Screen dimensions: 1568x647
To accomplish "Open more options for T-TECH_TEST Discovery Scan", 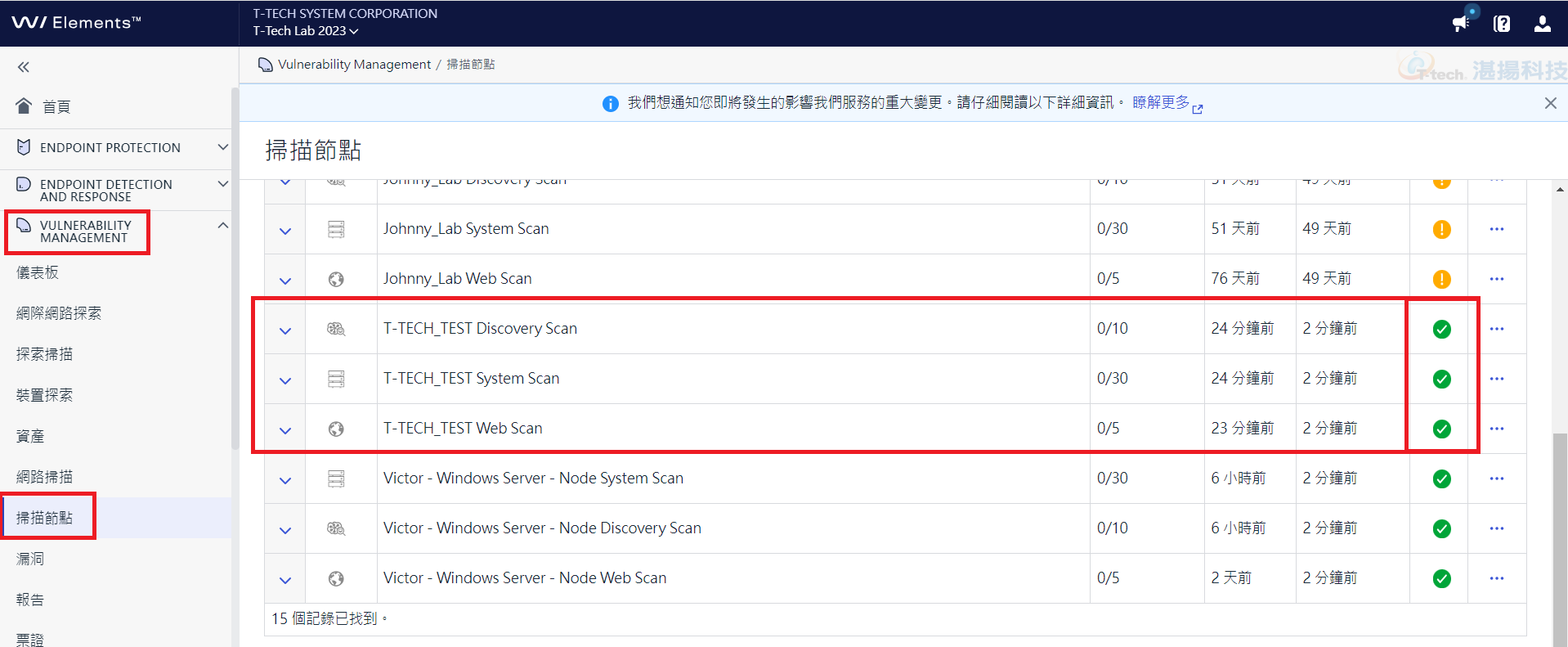I will tap(1497, 329).
